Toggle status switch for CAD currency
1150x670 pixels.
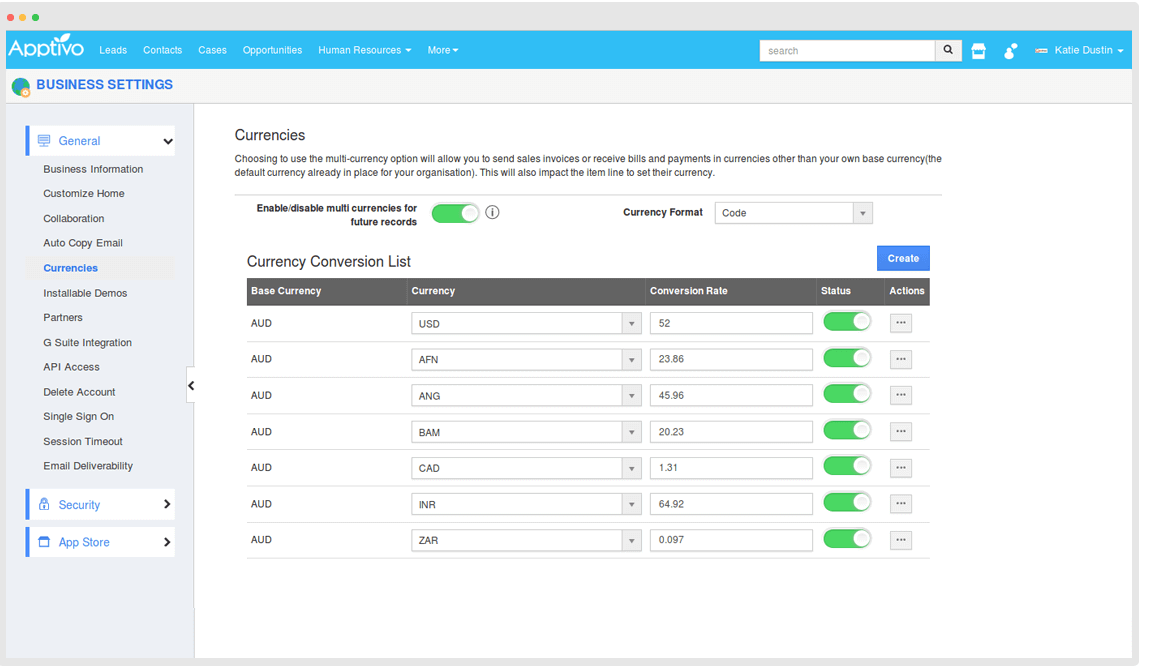[x=846, y=467]
